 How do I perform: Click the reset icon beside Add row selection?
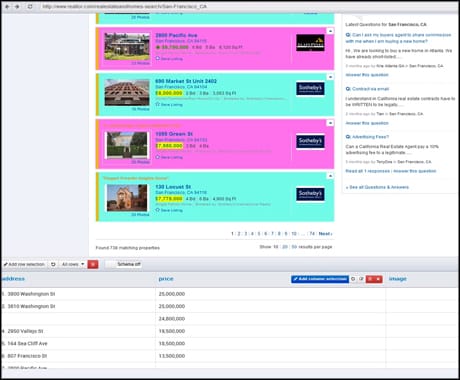[x=53, y=264]
